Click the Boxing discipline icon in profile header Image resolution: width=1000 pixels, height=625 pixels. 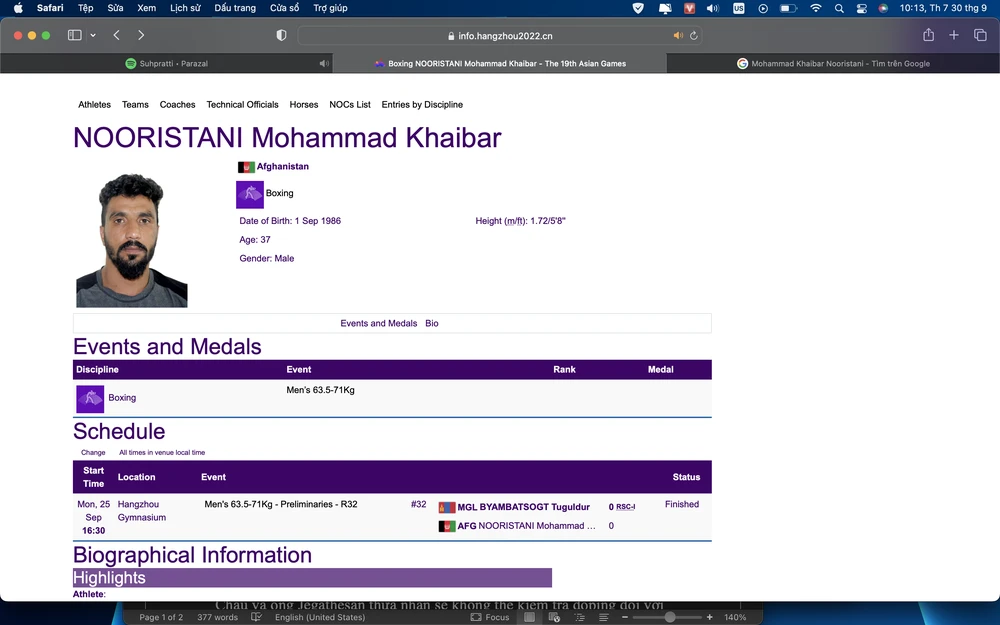[x=250, y=194]
